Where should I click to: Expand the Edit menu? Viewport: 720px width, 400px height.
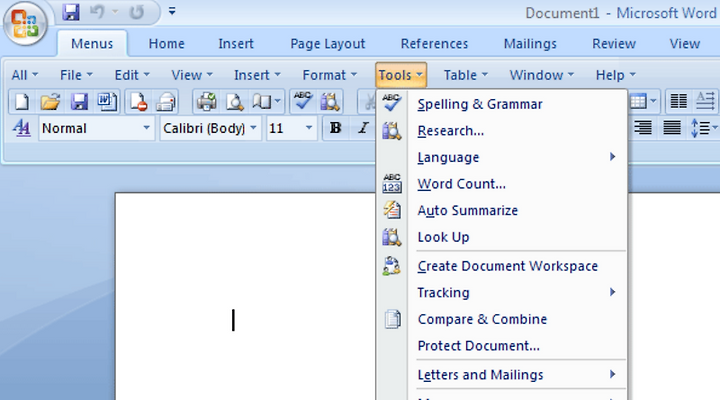click(x=132, y=75)
